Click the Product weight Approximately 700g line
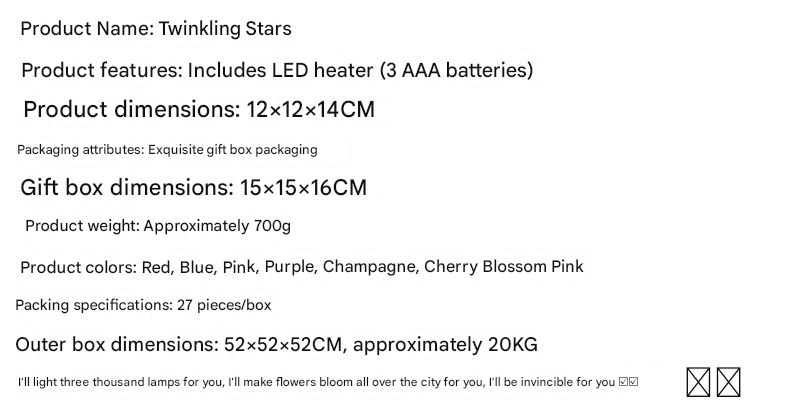Image resolution: width=800 pixels, height=410 pixels. [x=158, y=226]
